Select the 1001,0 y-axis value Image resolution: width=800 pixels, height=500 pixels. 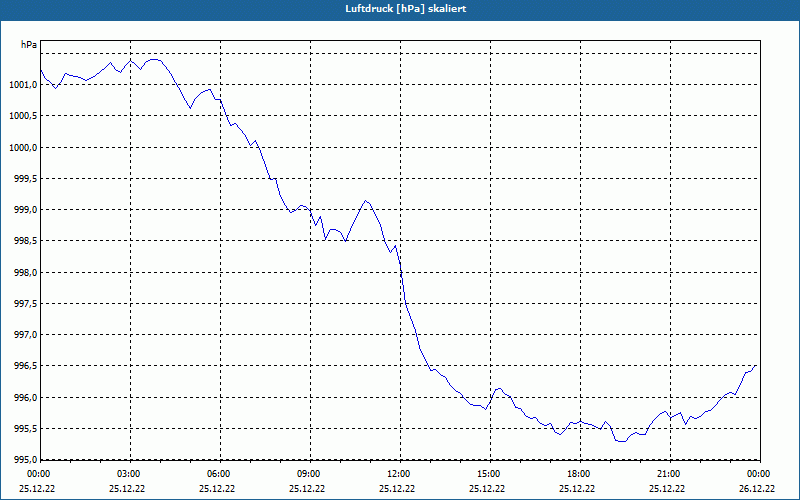pos(23,85)
